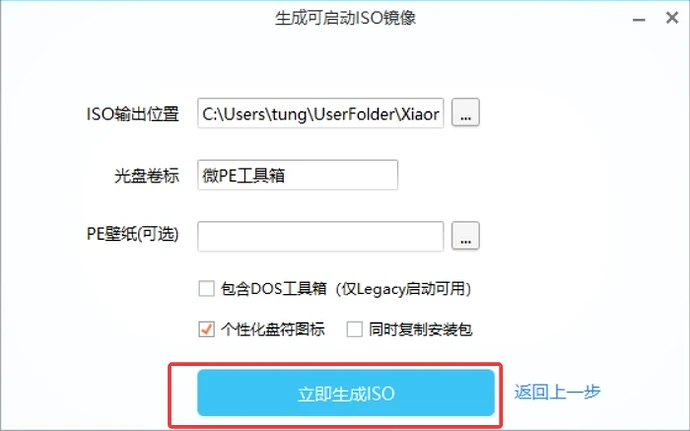Select the 微PE工具箱 text in volume field

pyautogui.click(x=243, y=176)
